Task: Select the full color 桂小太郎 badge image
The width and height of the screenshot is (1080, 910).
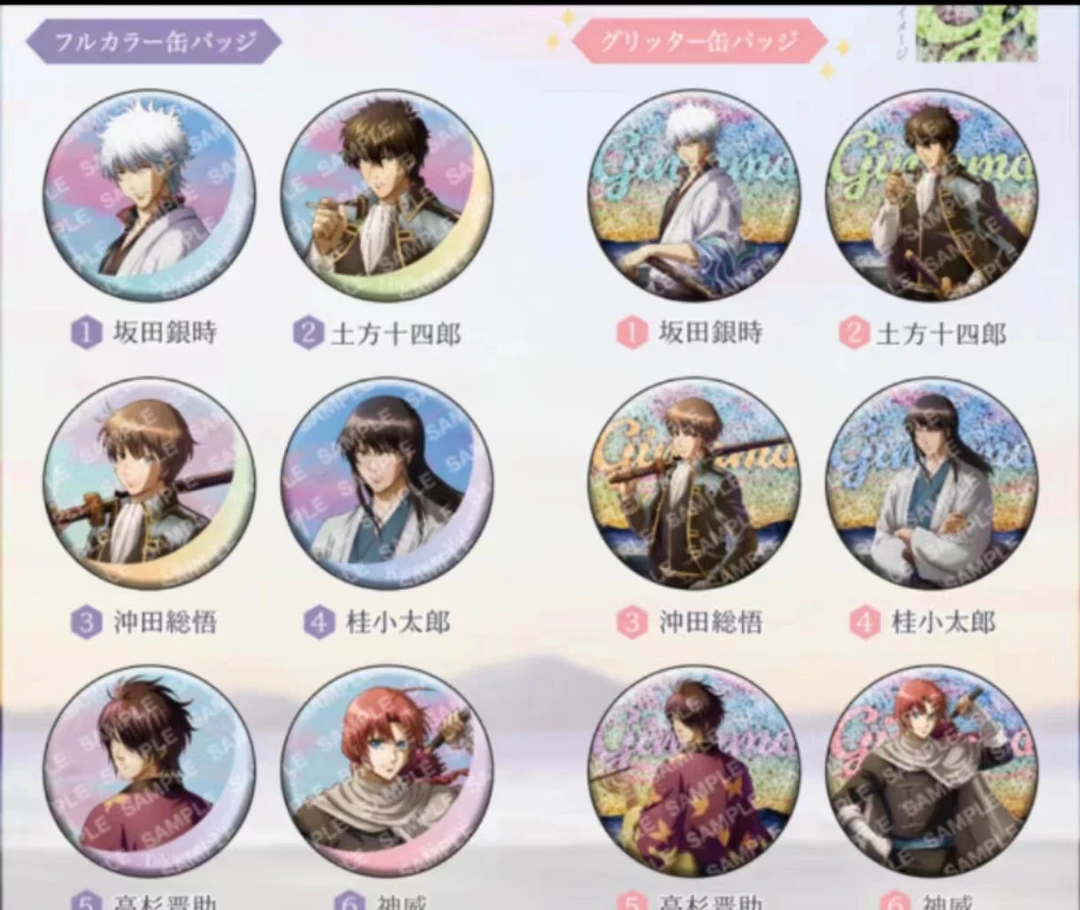Action: coord(387,483)
